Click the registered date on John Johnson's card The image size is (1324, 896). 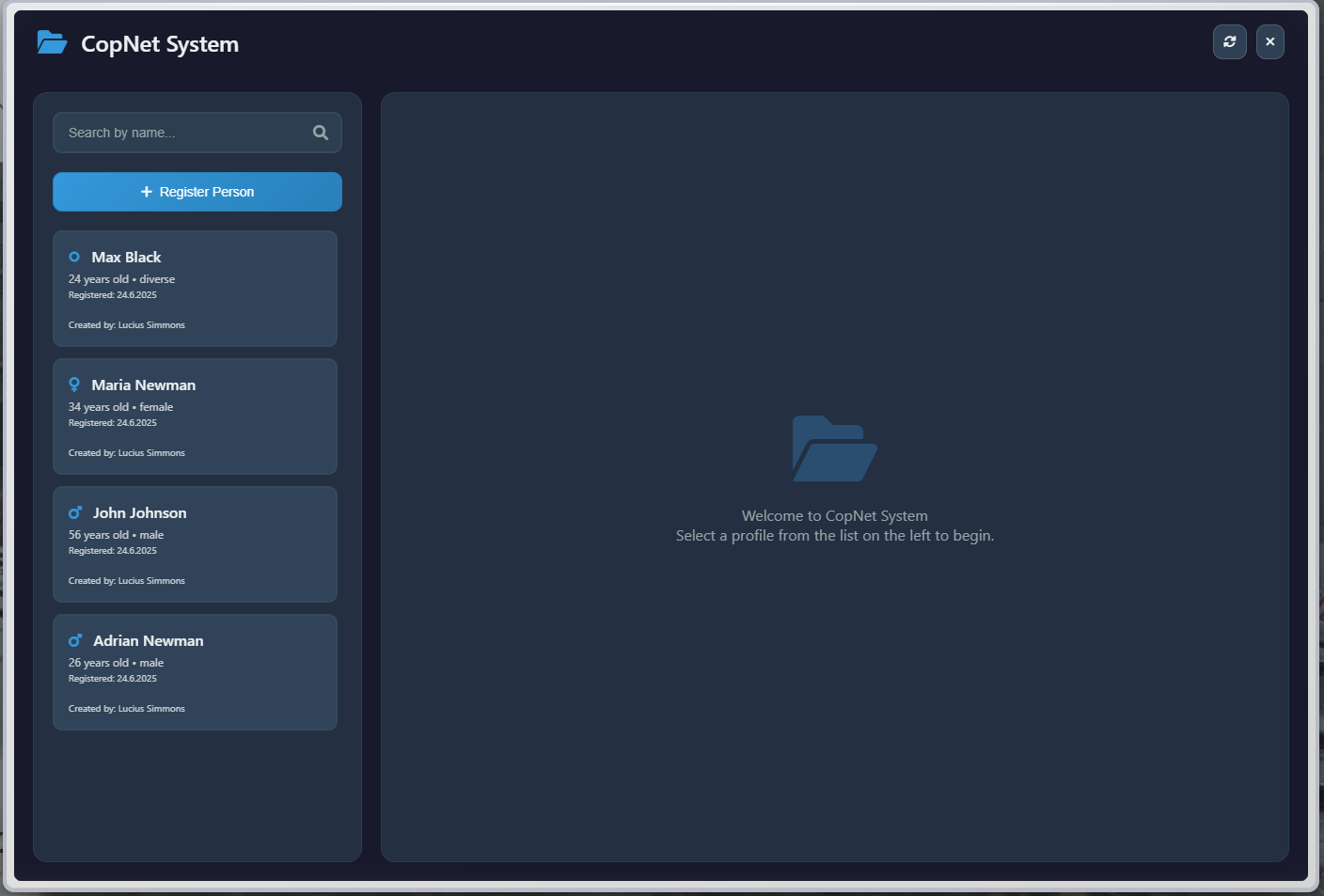[x=113, y=551]
